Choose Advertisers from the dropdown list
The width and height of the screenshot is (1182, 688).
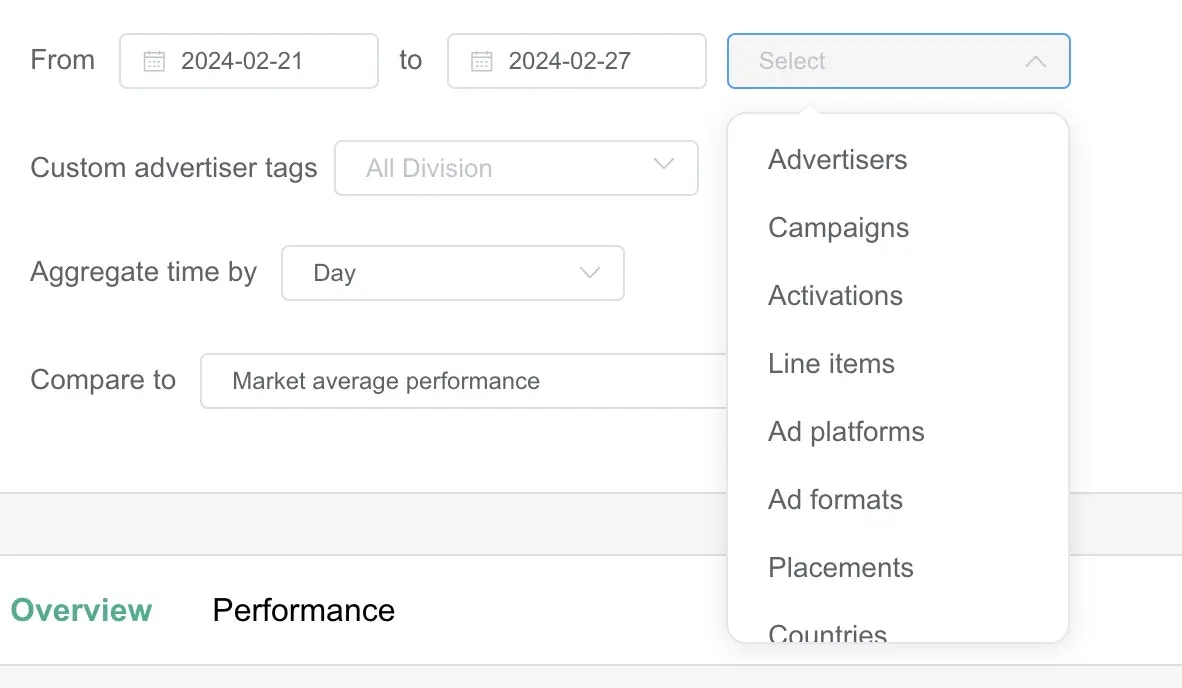[838, 160]
